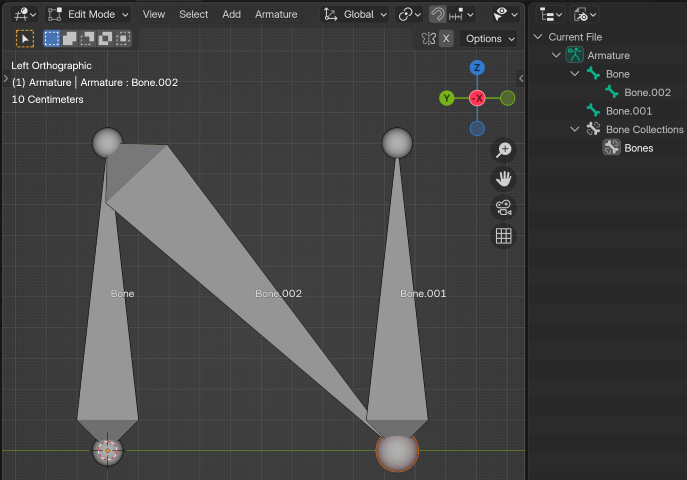Collapse the Armature tree item
Image resolution: width=687 pixels, height=480 pixels.
click(556, 55)
